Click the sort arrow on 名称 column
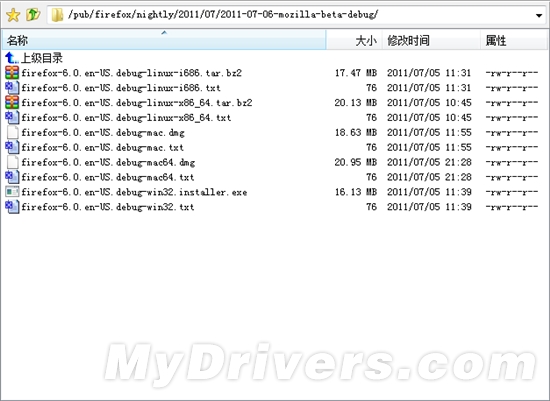Screen dimensions: 550x401 164,33
